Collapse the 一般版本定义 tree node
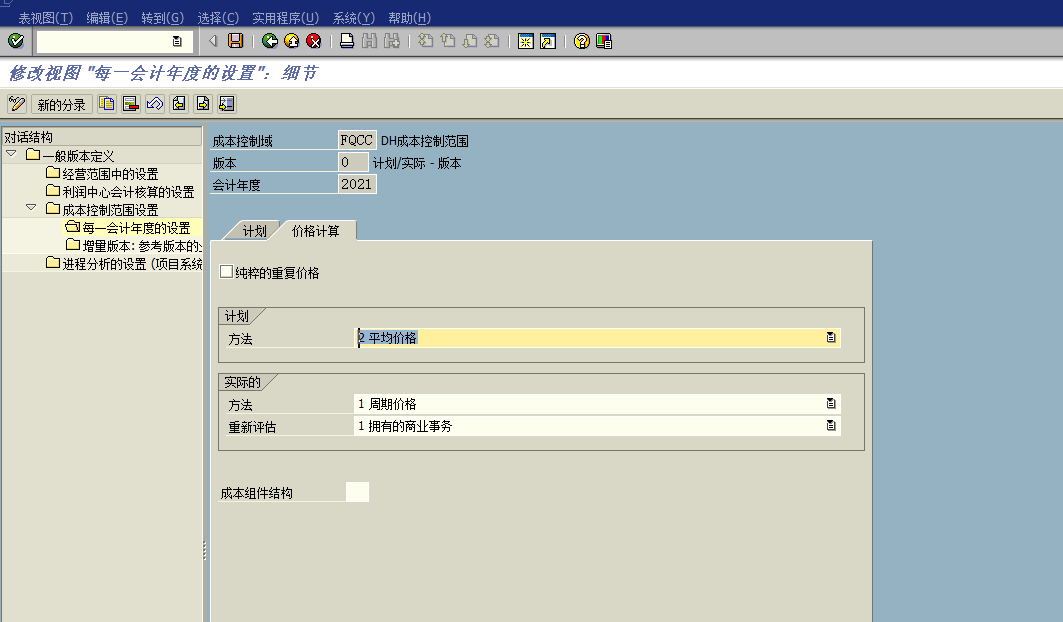 pyautogui.click(x=11, y=154)
